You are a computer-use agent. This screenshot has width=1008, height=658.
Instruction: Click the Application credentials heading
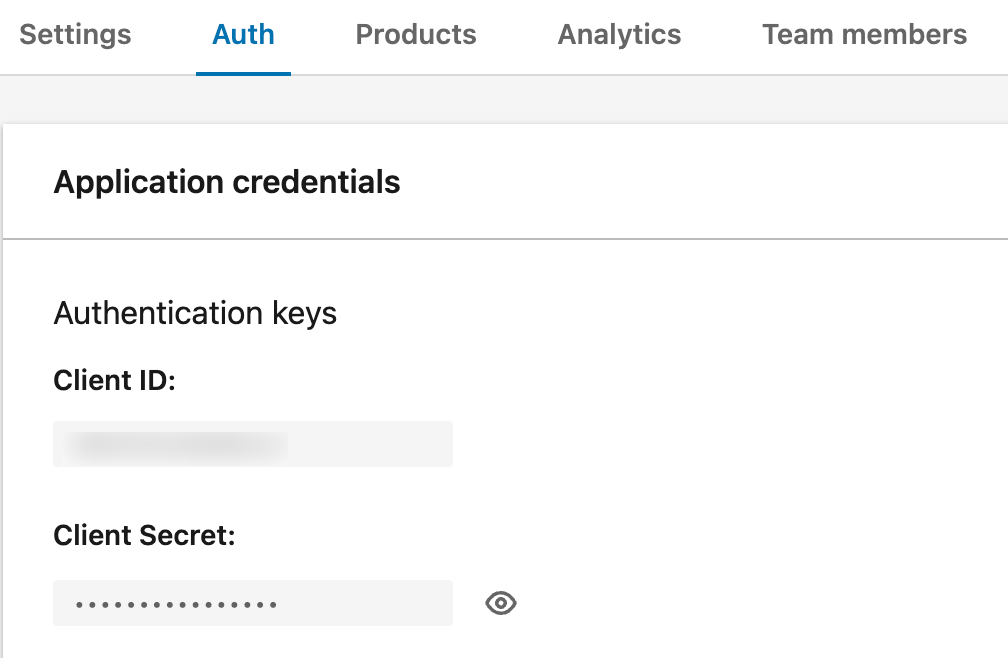tap(227, 182)
